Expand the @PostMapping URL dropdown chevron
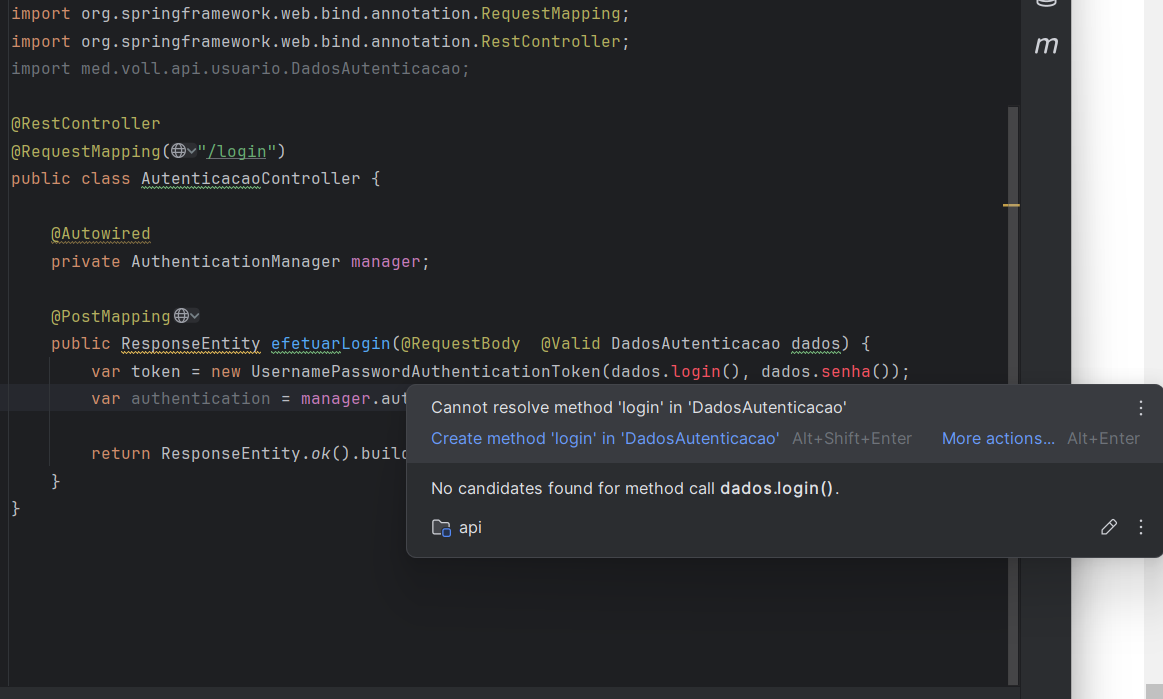The image size is (1163, 699). 194,316
